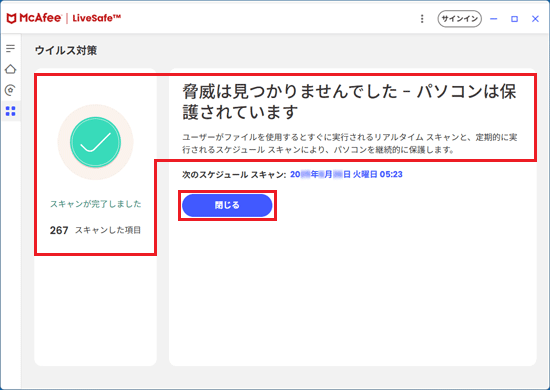Click the サインイン sign-in button
Viewport: 550px width, 390px height.
pyautogui.click(x=460, y=19)
